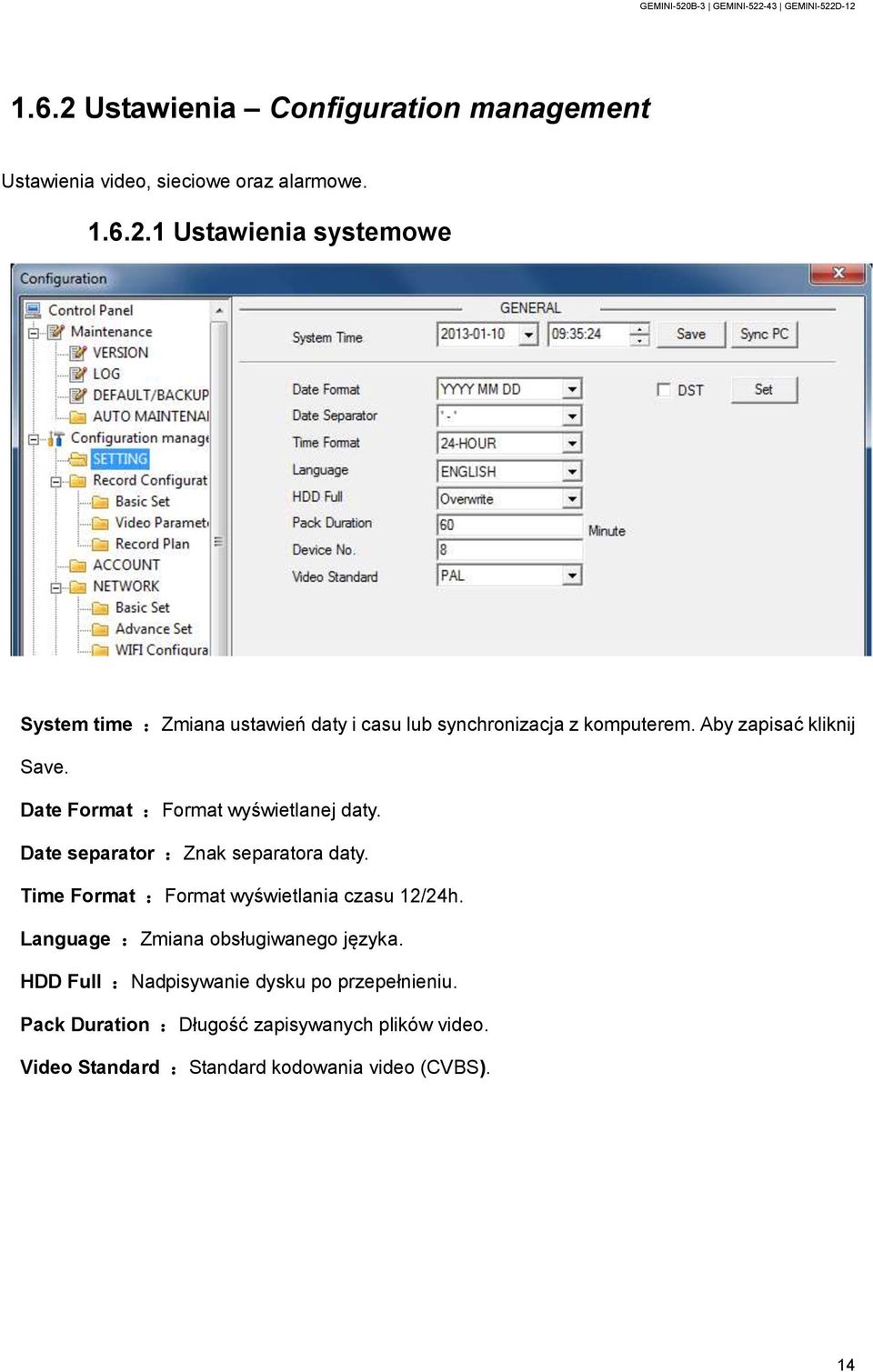The width and height of the screenshot is (873, 1372).
Task: Click the Save button
Action: (x=691, y=334)
